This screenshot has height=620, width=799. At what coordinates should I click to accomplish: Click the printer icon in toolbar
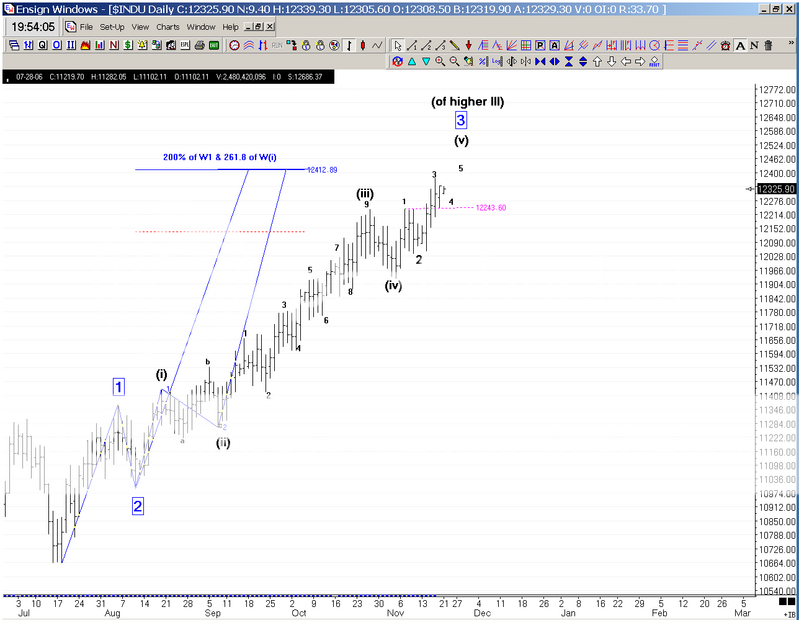[200, 46]
